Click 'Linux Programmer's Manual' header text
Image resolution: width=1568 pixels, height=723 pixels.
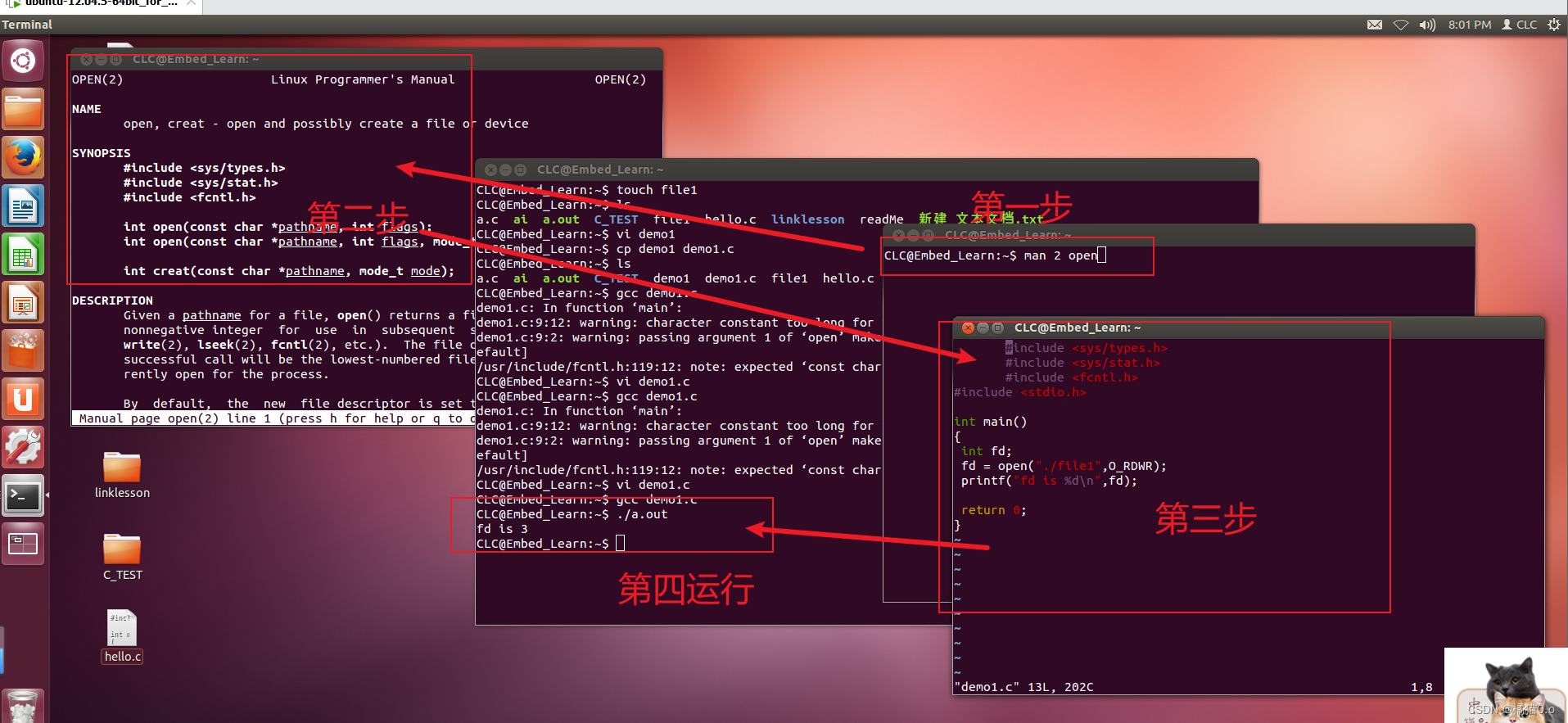[363, 79]
